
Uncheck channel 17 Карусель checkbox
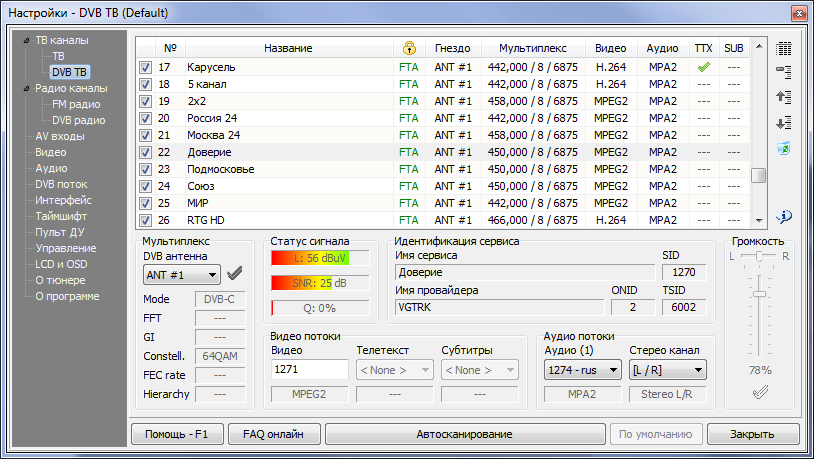(x=145, y=67)
